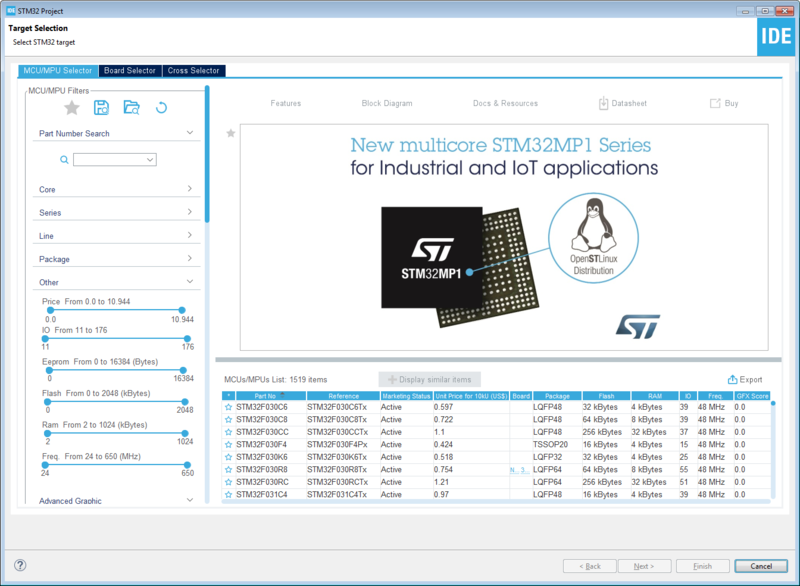This screenshot has width=800, height=586.
Task: Open the load filters folder icon
Action: [x=131, y=108]
